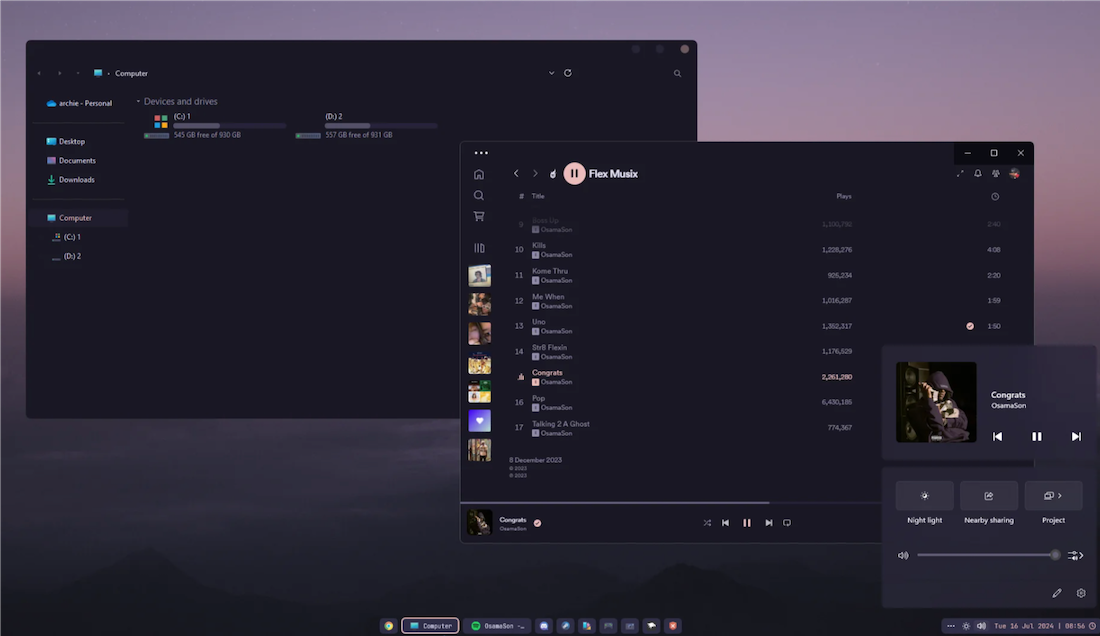Click the refresh button in File Explorer
Screen dimensions: 1100x636
coord(568,72)
